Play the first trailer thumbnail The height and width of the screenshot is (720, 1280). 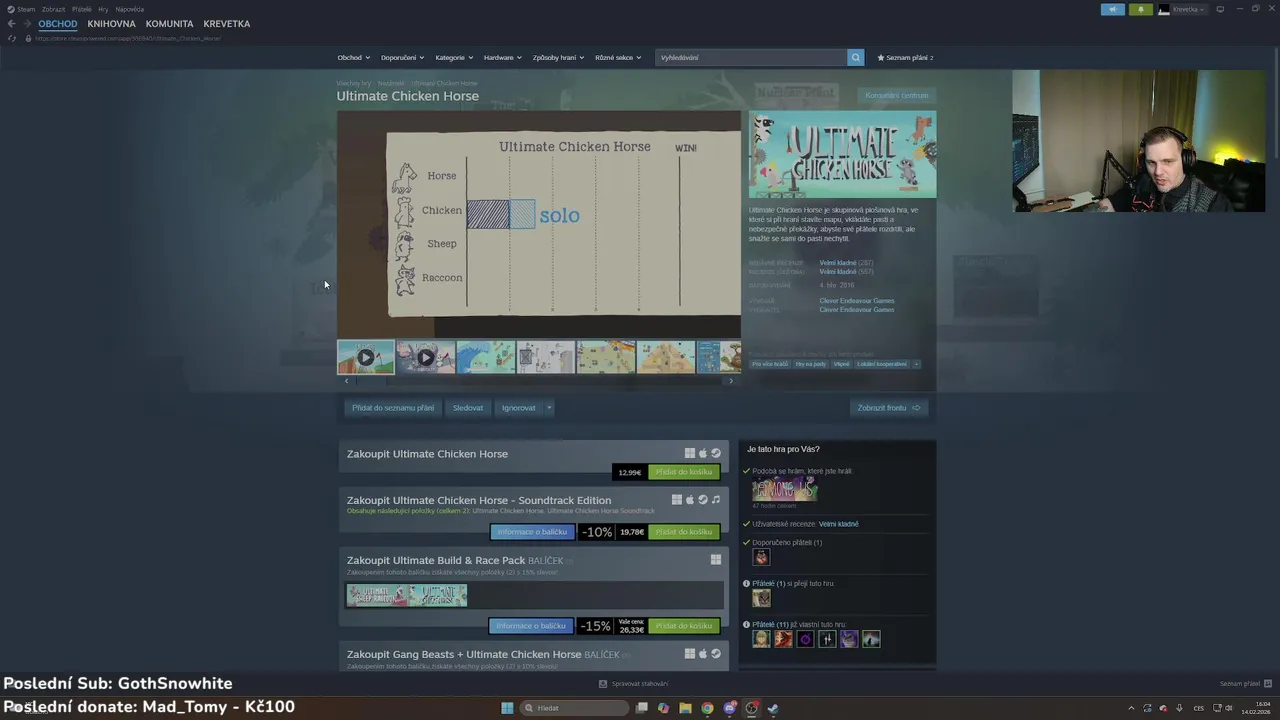[x=366, y=357]
